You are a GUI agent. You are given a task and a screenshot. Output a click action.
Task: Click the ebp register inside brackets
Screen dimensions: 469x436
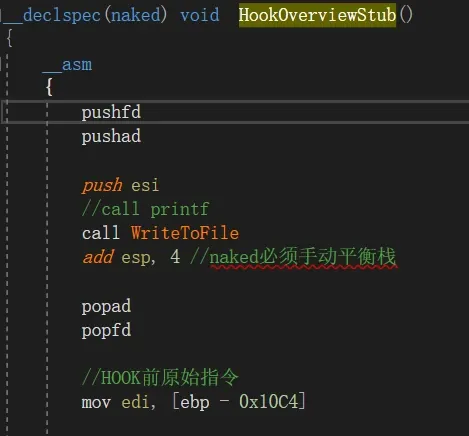195,403
